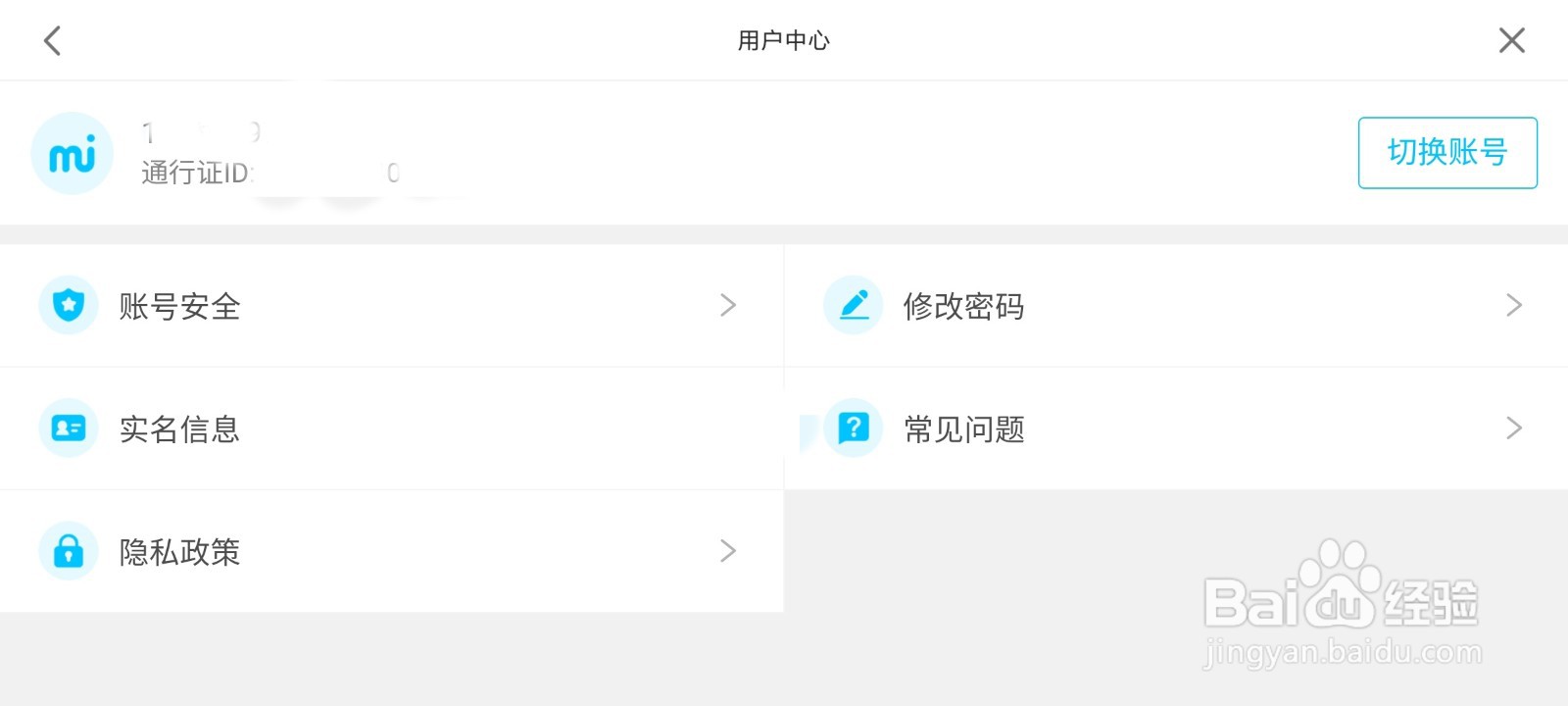The image size is (1568, 706).
Task: Tap the 用户中心 page title
Action: point(783,40)
